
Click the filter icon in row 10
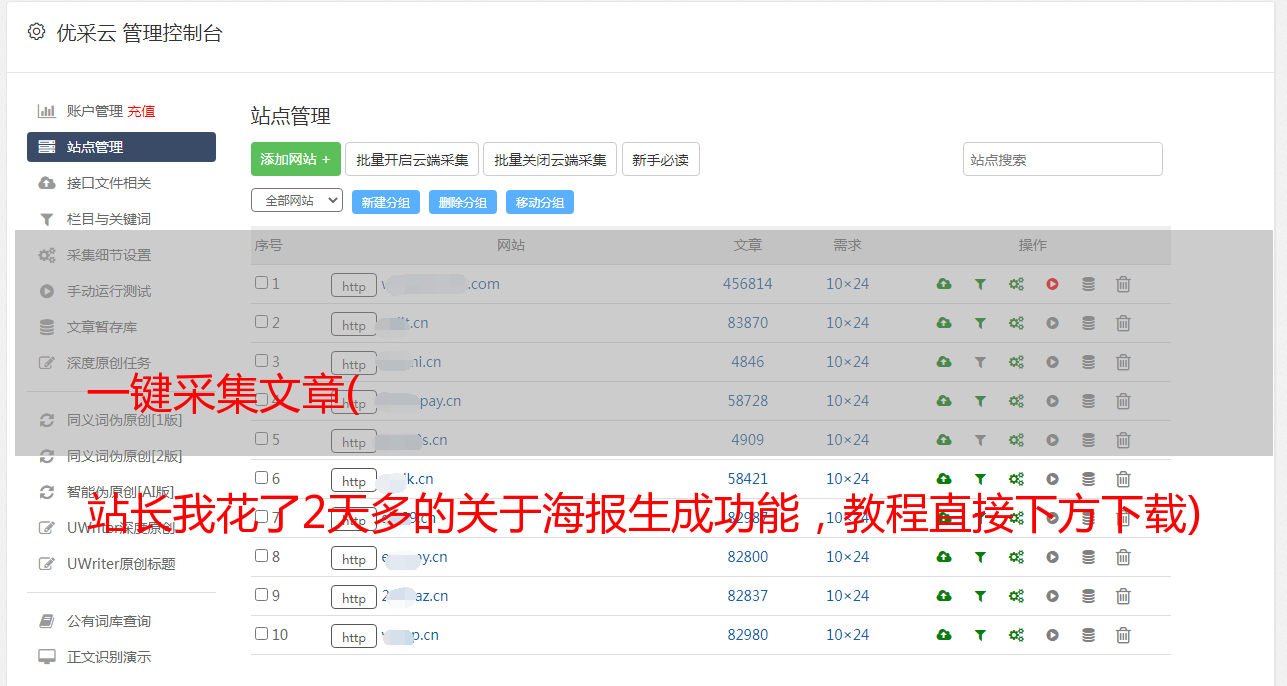[980, 635]
